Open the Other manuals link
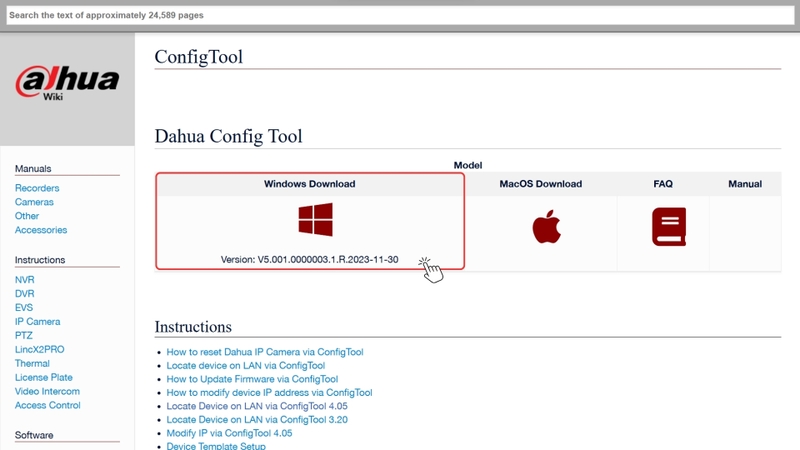Viewport: 800px width, 450px height. (x=27, y=216)
